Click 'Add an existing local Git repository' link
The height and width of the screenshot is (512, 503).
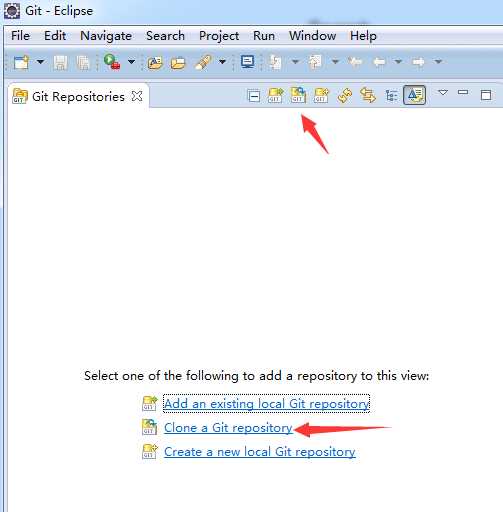click(267, 404)
